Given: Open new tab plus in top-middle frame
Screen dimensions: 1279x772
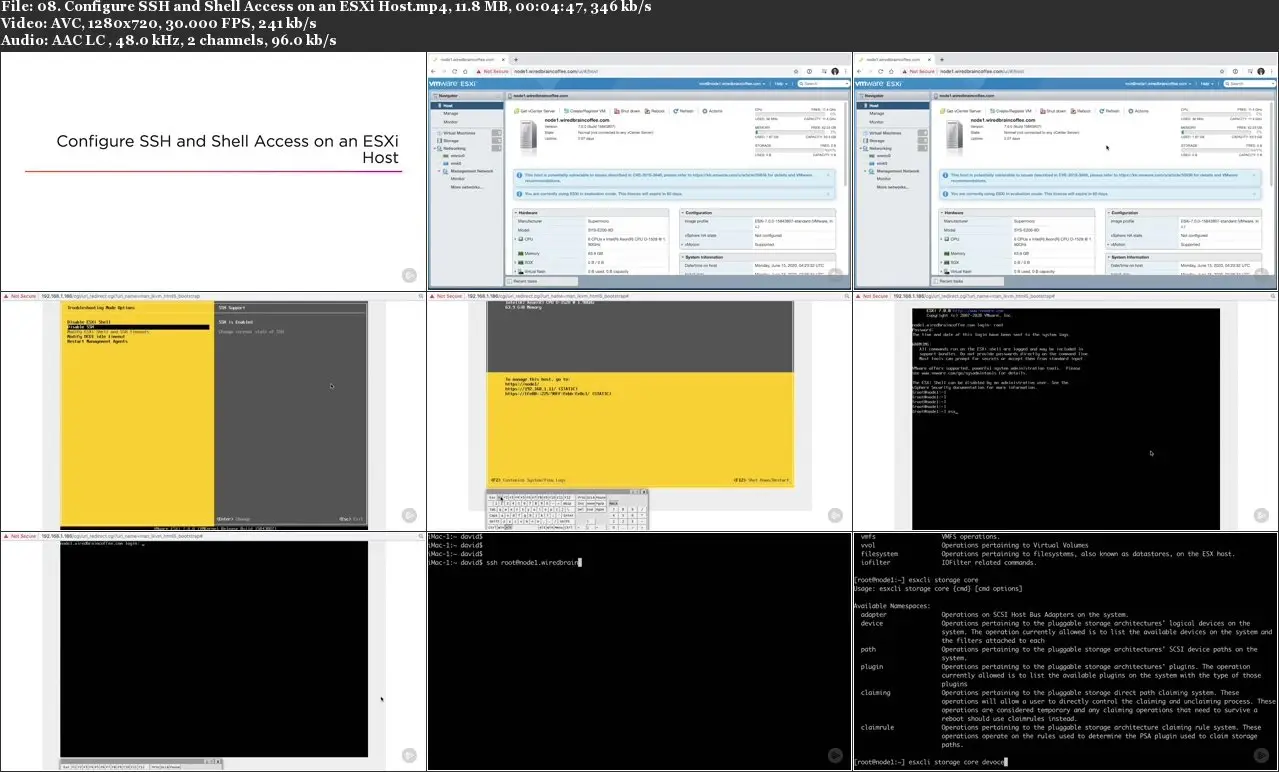Looking at the screenshot, I should (516, 59).
